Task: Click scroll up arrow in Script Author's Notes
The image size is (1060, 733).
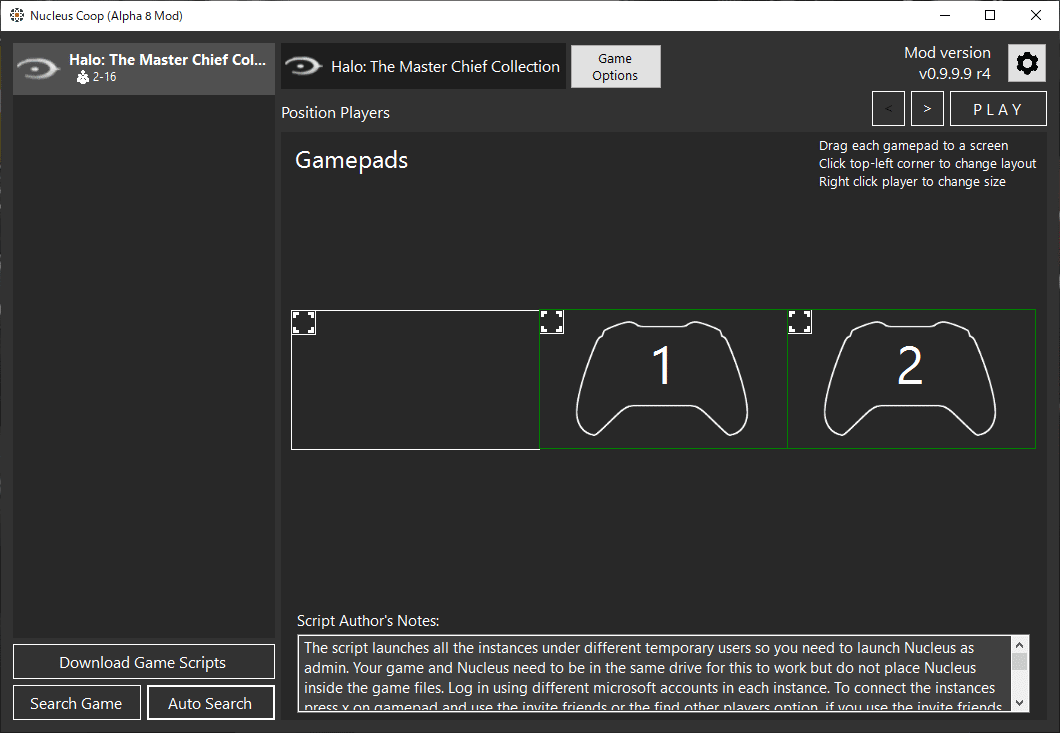Action: (1019, 645)
